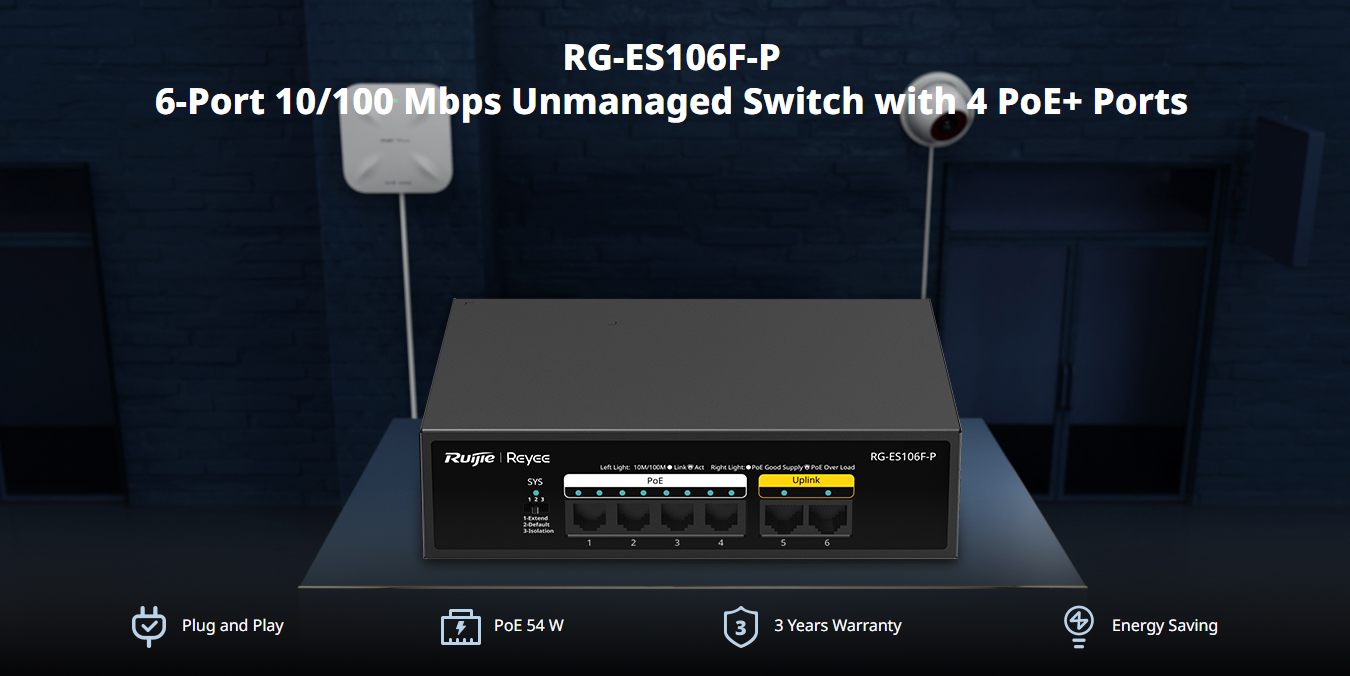The width and height of the screenshot is (1350, 676).
Task: Click the Ruijie Reyee logo on switch
Action: coord(497,458)
